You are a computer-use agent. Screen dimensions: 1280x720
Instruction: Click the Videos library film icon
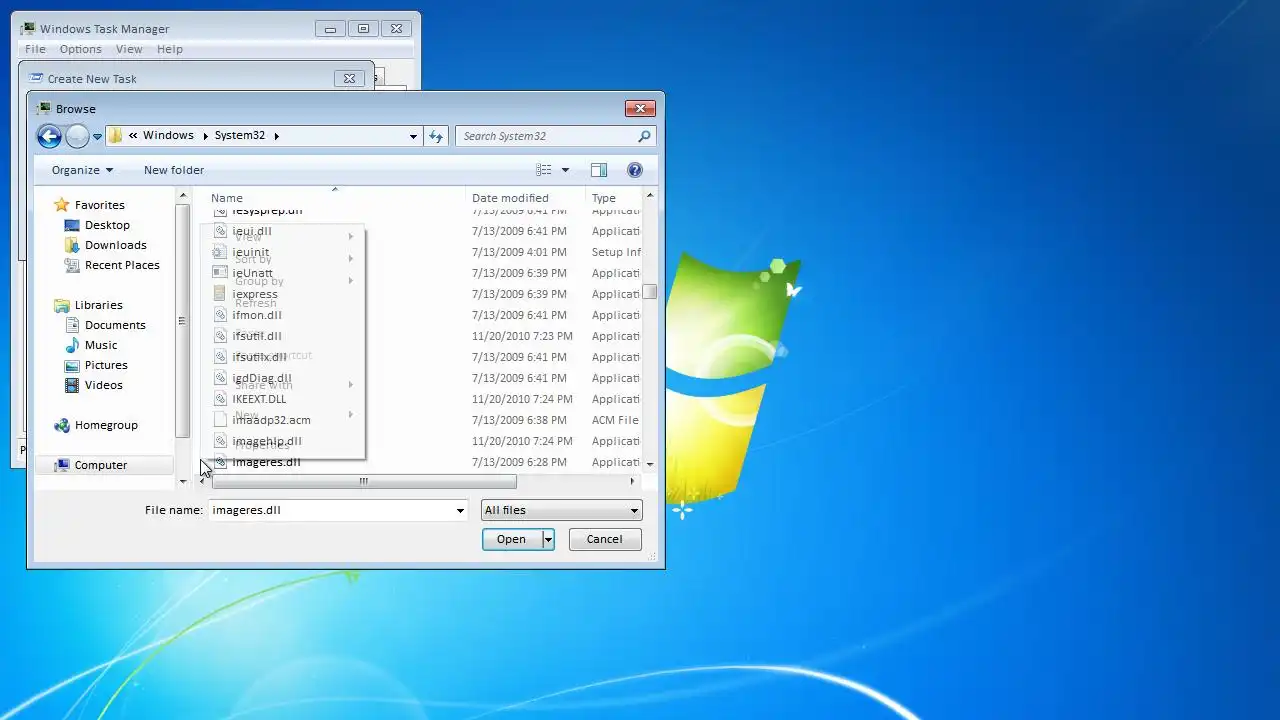click(x=72, y=385)
